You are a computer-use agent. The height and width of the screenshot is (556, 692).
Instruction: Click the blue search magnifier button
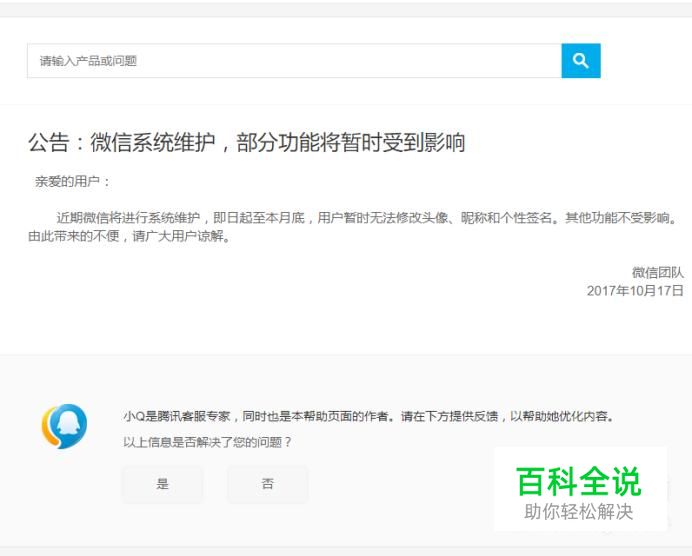pyautogui.click(x=581, y=60)
